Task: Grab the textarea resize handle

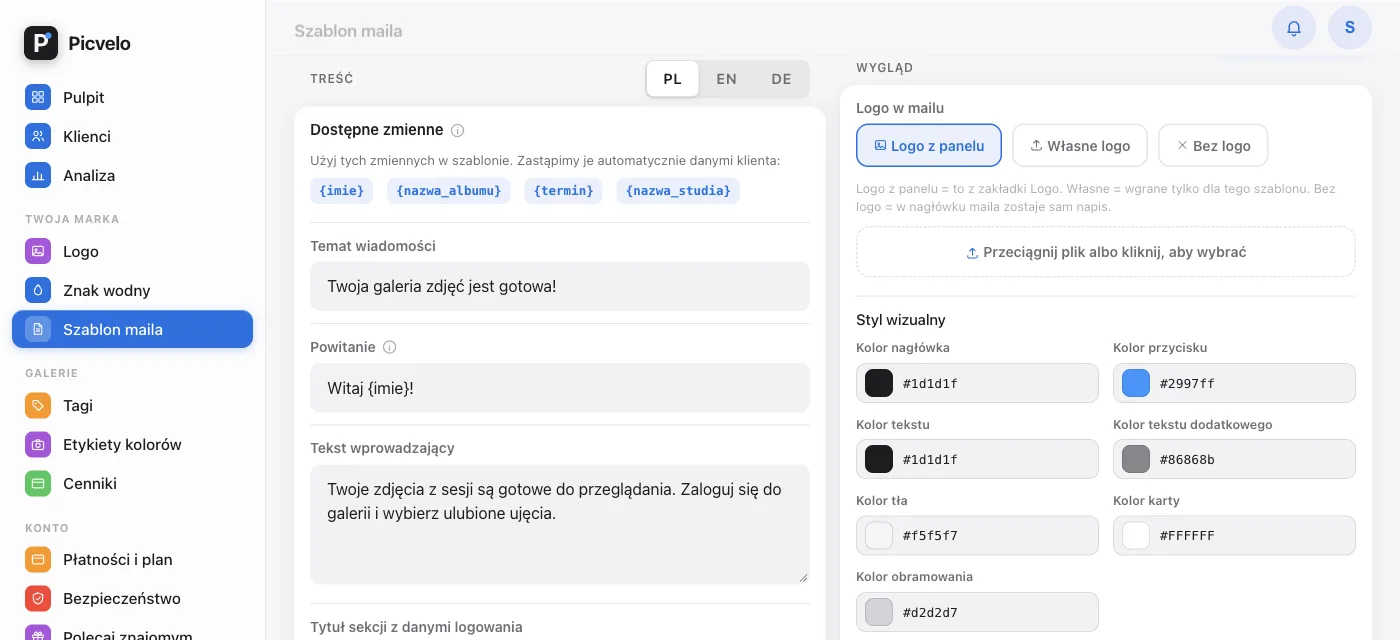Action: click(803, 577)
